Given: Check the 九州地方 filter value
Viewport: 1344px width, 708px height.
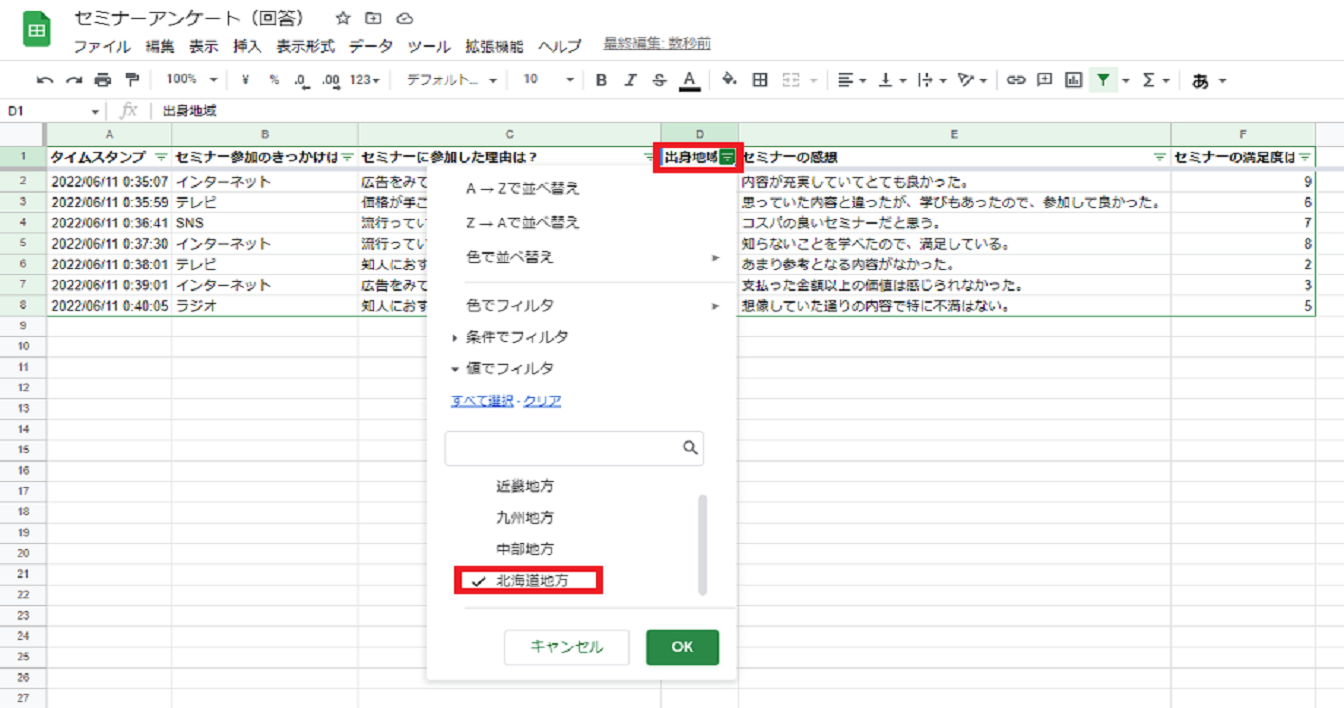Looking at the screenshot, I should (525, 518).
